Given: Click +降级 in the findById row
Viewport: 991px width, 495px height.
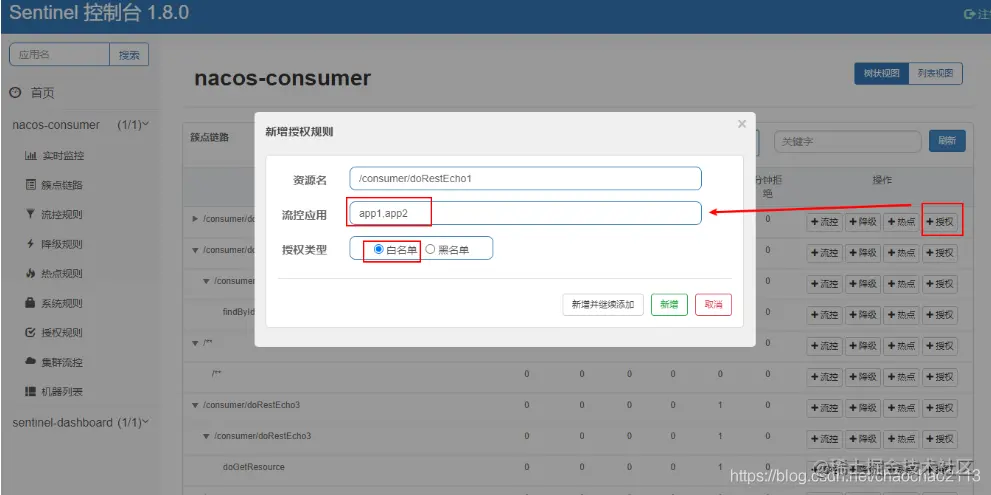Looking at the screenshot, I should point(863,315).
